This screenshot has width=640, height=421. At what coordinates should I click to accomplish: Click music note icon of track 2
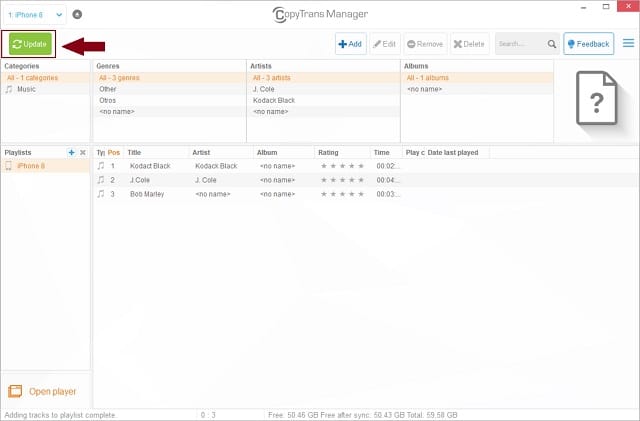coord(101,180)
